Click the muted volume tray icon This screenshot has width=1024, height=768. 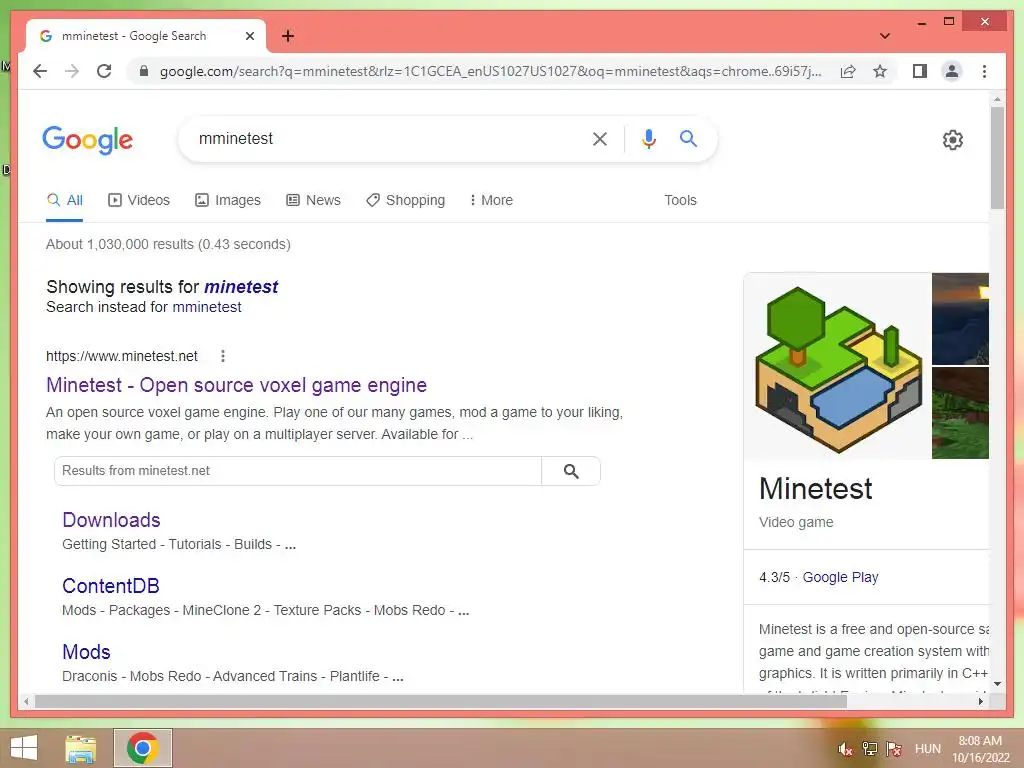coord(845,749)
